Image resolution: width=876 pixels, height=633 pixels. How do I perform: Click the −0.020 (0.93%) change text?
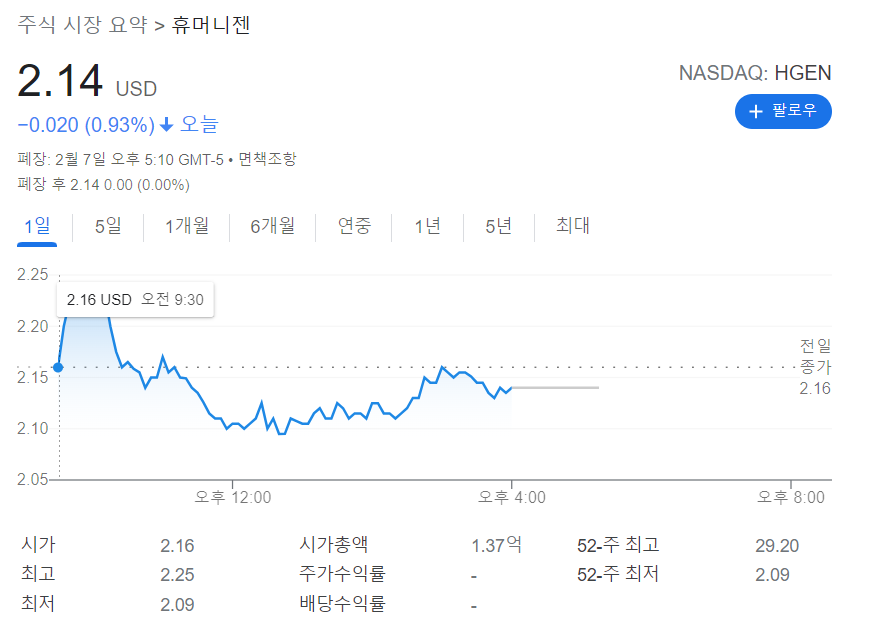click(86, 125)
